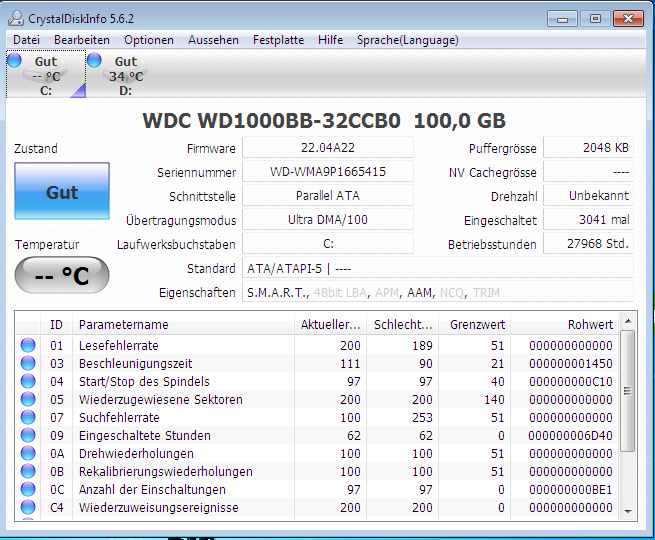
Task: Maximize the CrystalDiskInfo window
Action: click(595, 18)
